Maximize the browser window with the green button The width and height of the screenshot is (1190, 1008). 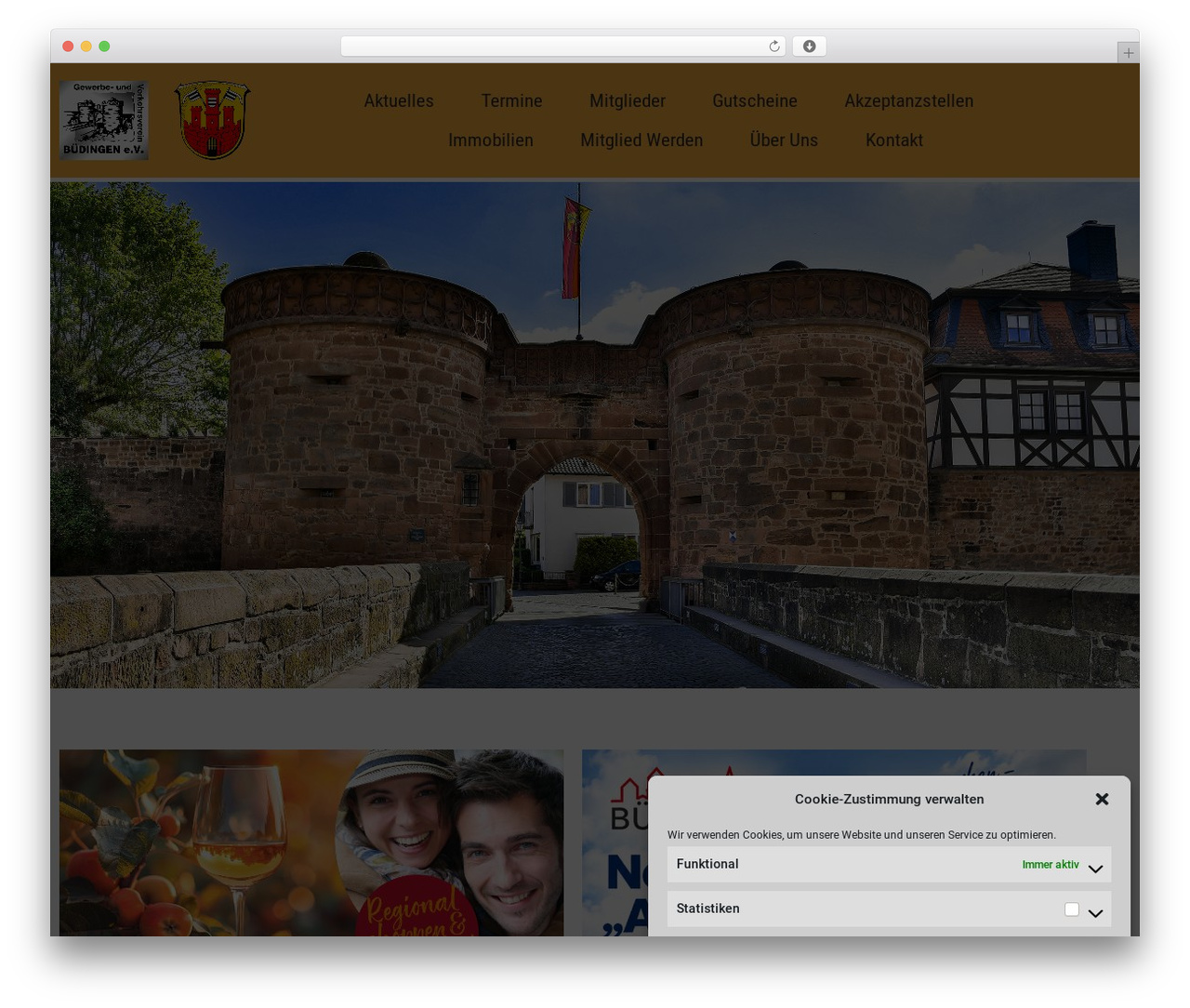[104, 46]
